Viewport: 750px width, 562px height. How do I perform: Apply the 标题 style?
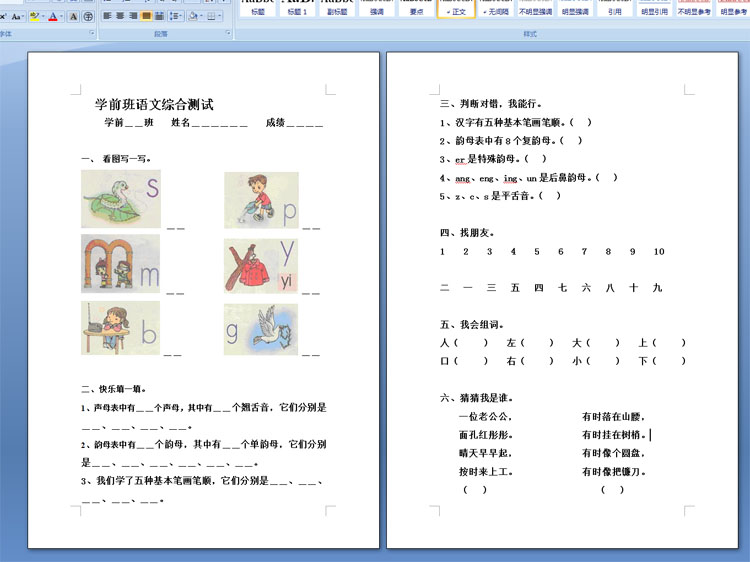click(x=258, y=9)
